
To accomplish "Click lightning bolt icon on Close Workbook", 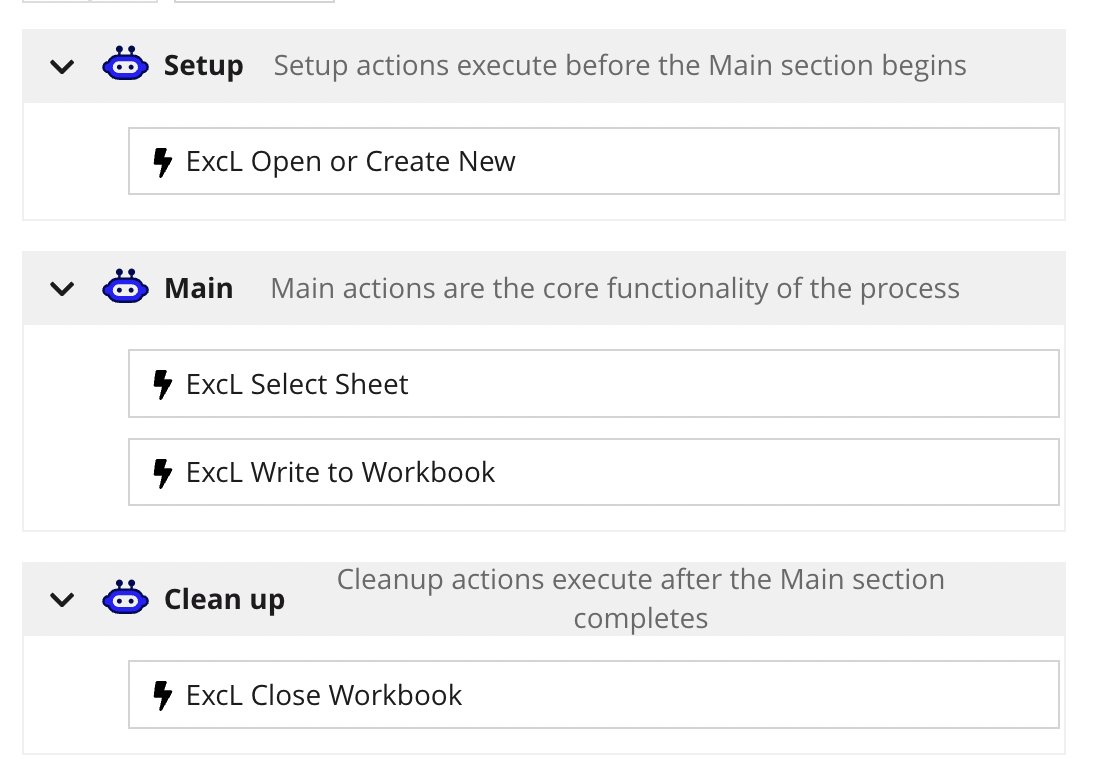I will coord(163,696).
